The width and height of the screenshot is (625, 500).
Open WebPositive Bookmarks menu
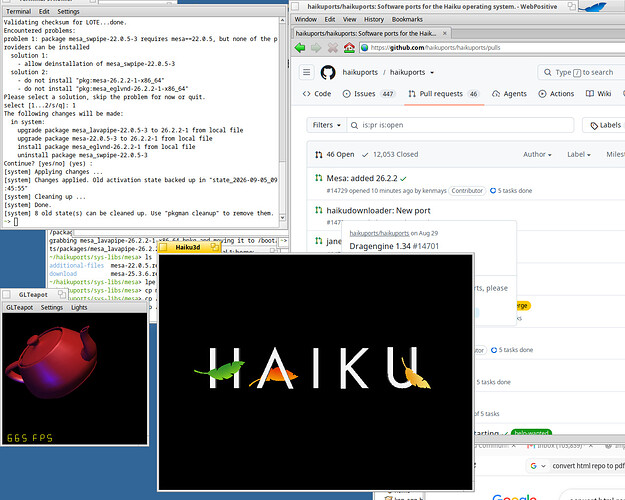click(x=407, y=20)
